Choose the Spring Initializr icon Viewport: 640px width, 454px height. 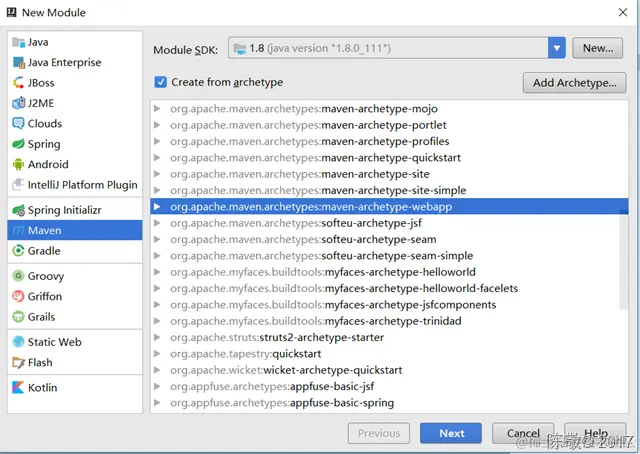18,210
